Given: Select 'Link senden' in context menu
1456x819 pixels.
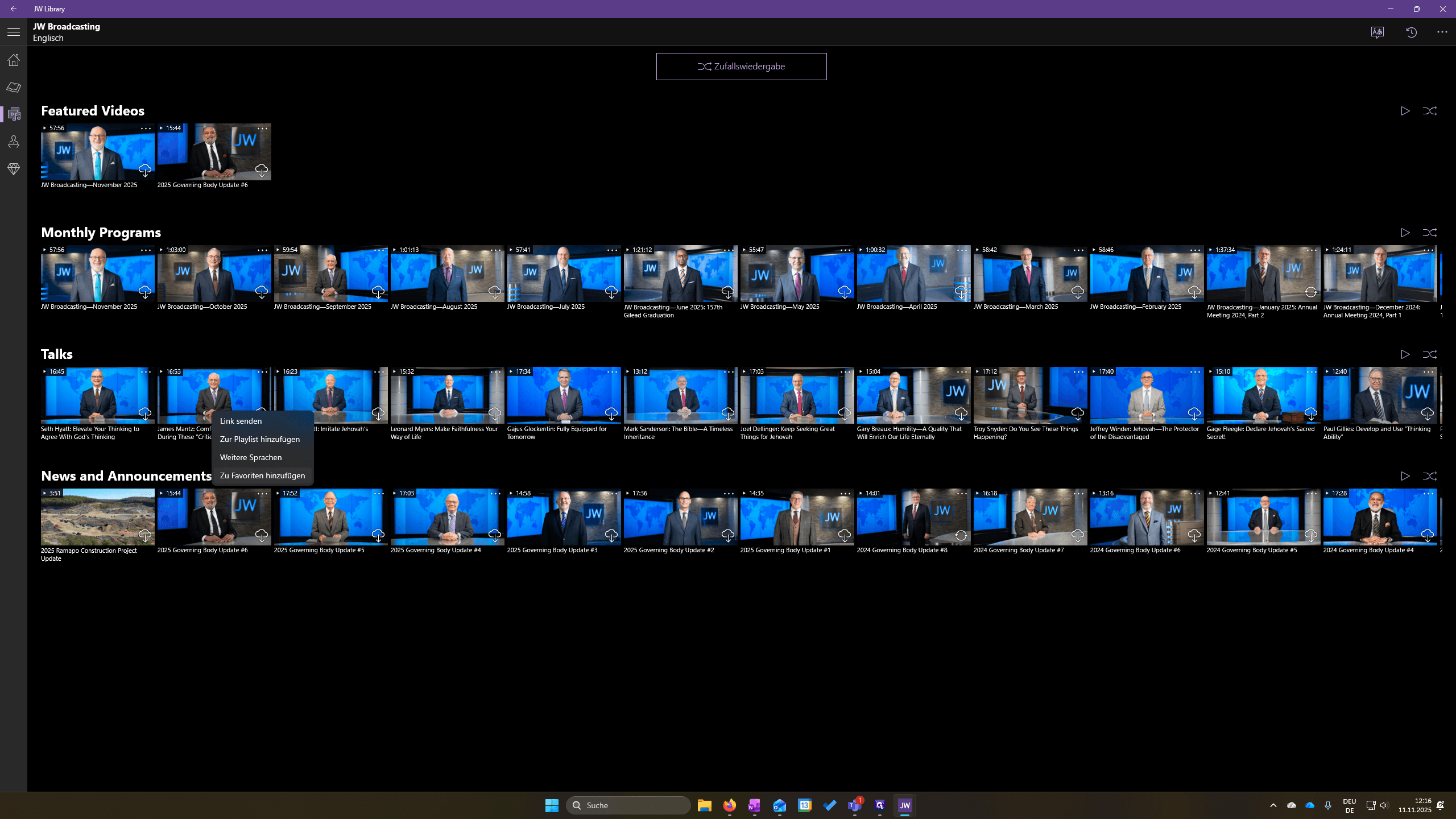Looking at the screenshot, I should tap(262, 421).
